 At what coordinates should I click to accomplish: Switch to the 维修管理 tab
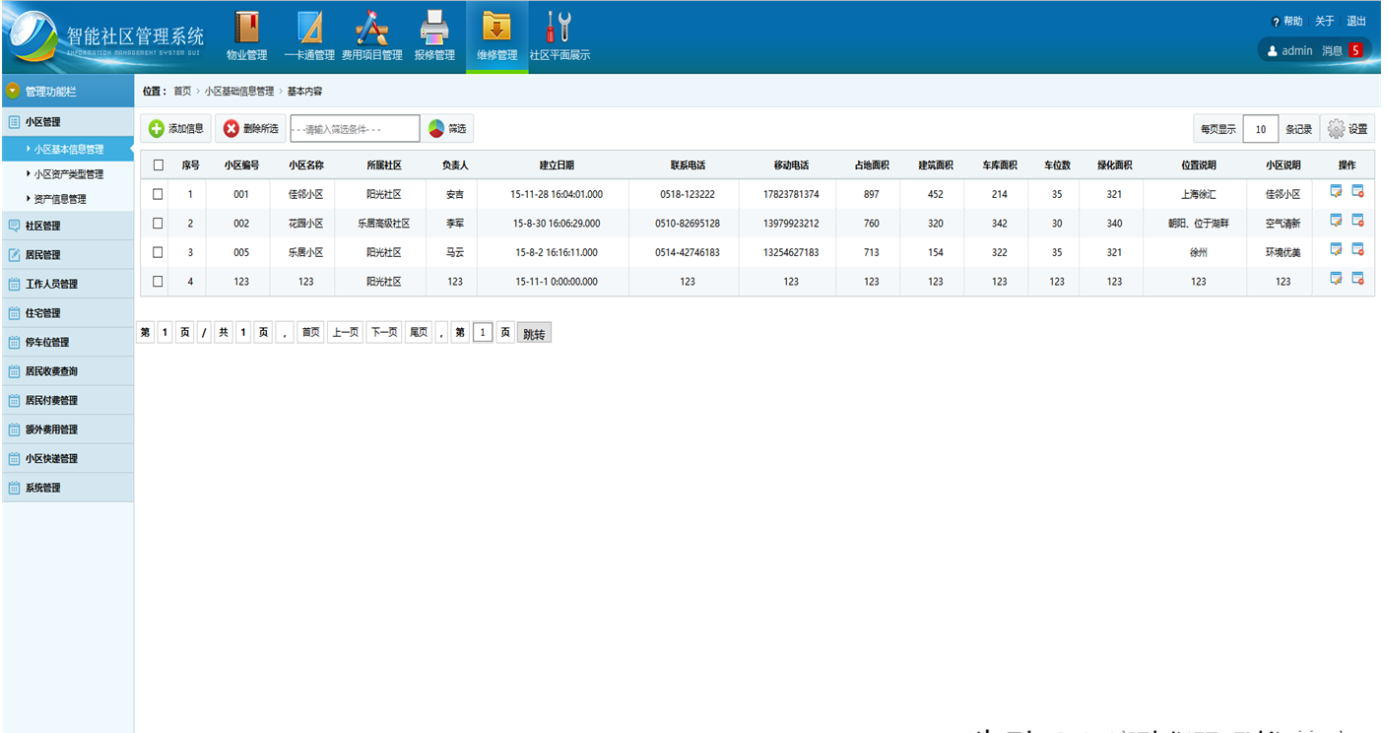(x=497, y=35)
